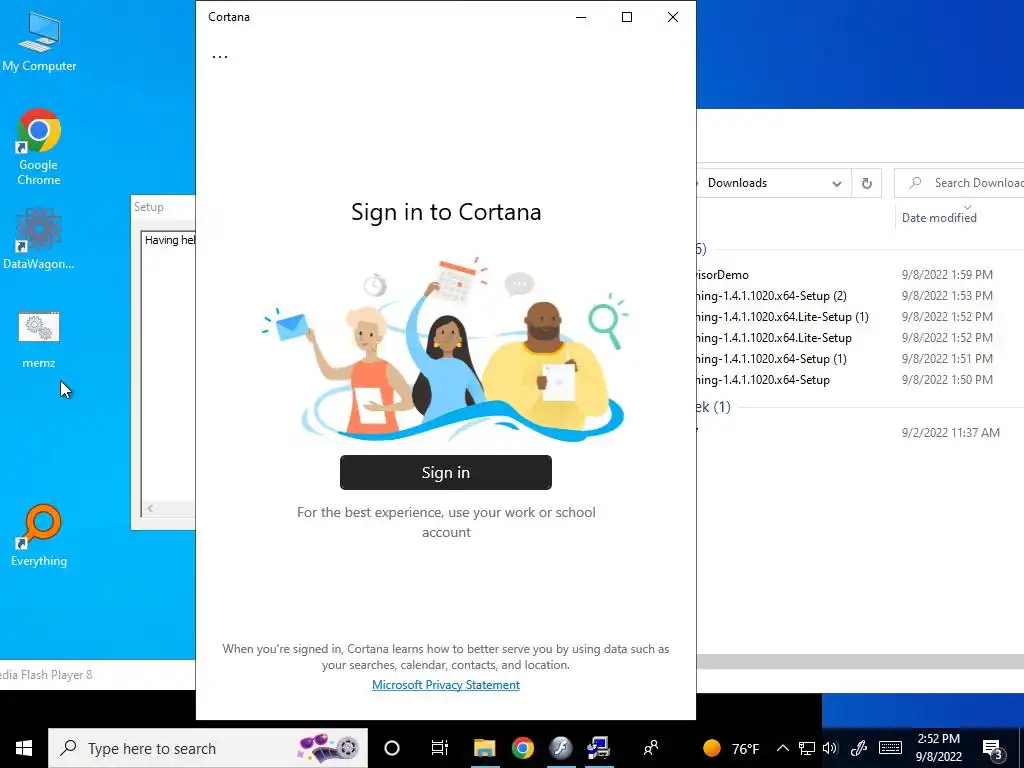This screenshot has height=768, width=1024.
Task: Select the file modified 9/8/2022 1:50 PM
Action: click(859, 379)
